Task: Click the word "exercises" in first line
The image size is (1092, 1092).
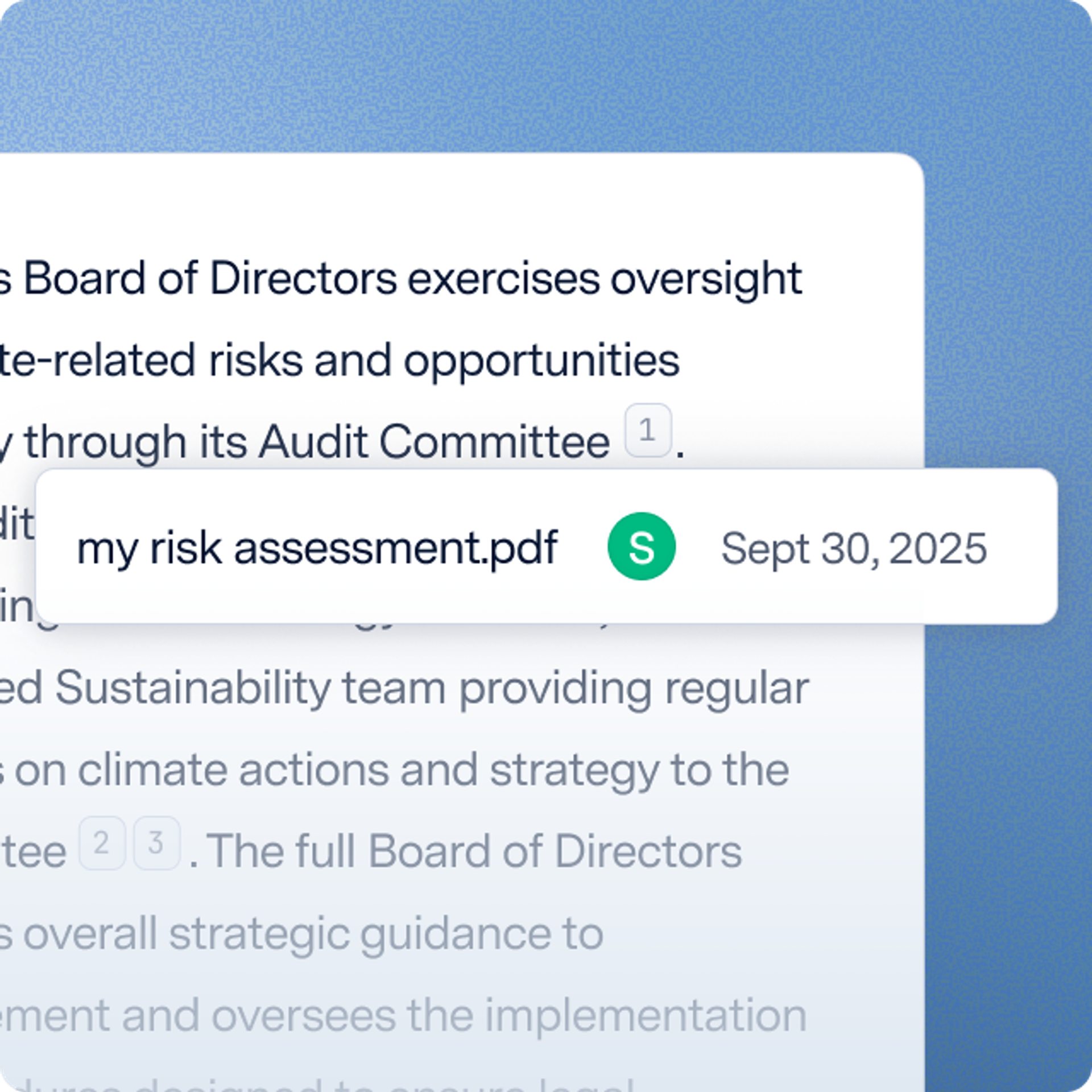Action: (503, 279)
